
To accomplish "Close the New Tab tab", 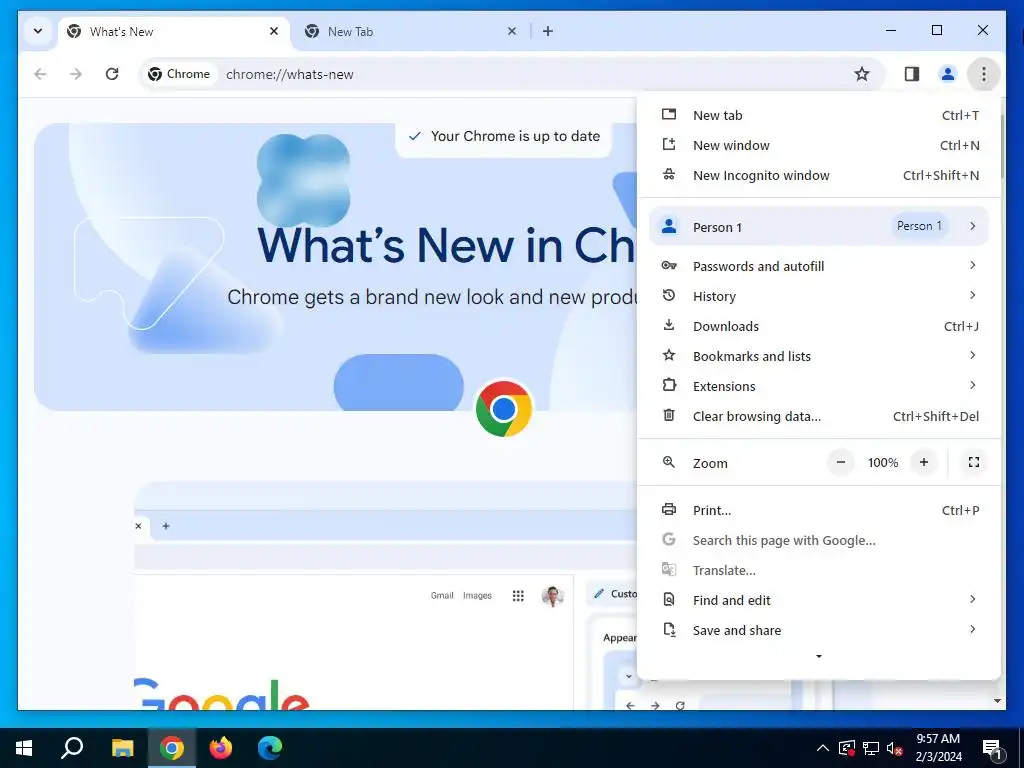I will (512, 31).
